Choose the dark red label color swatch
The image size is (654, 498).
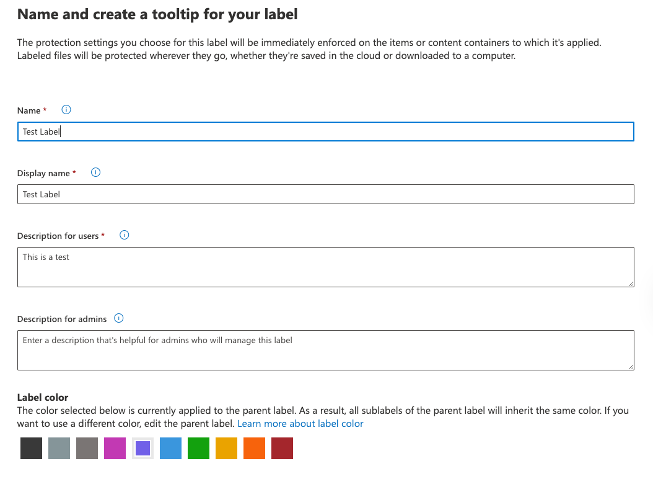pyautogui.click(x=282, y=448)
